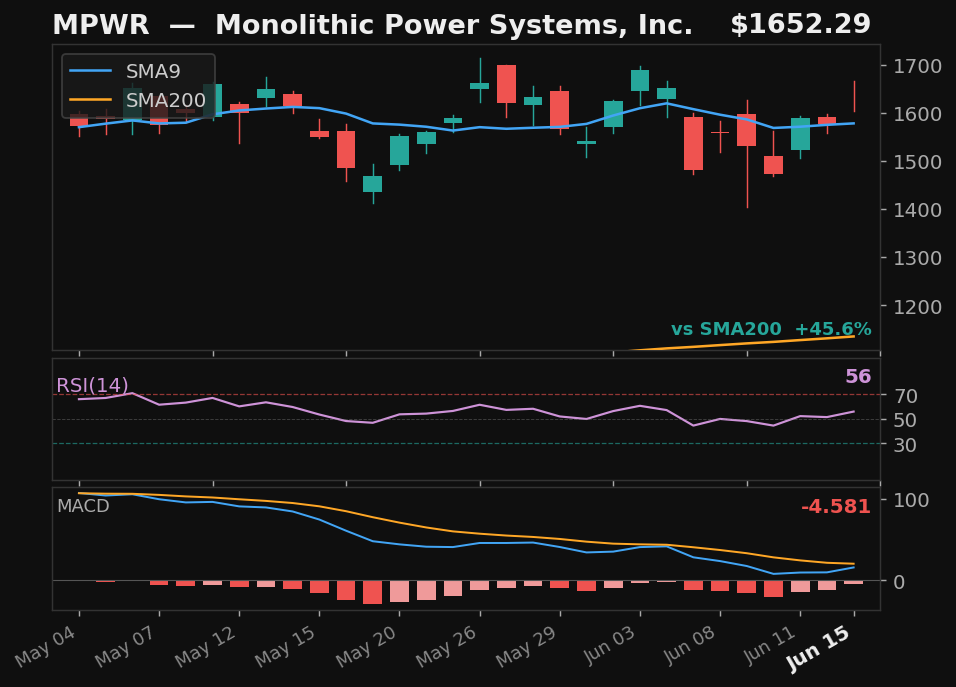Click the May 29 date label
The height and width of the screenshot is (687, 956).
click(x=527, y=646)
